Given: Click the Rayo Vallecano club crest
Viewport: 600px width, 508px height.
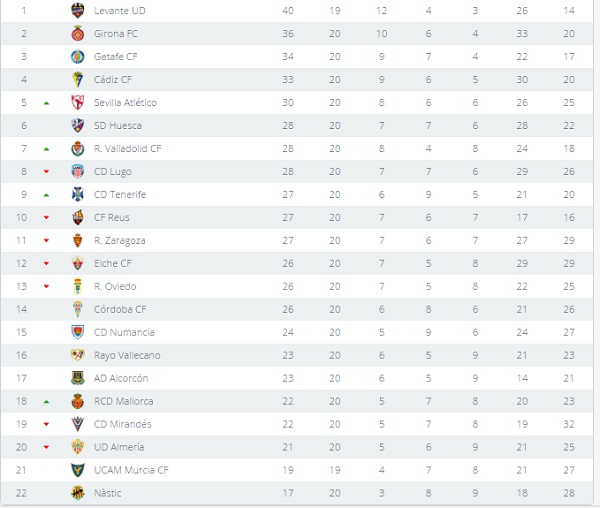Looking at the screenshot, I should click(x=78, y=355).
